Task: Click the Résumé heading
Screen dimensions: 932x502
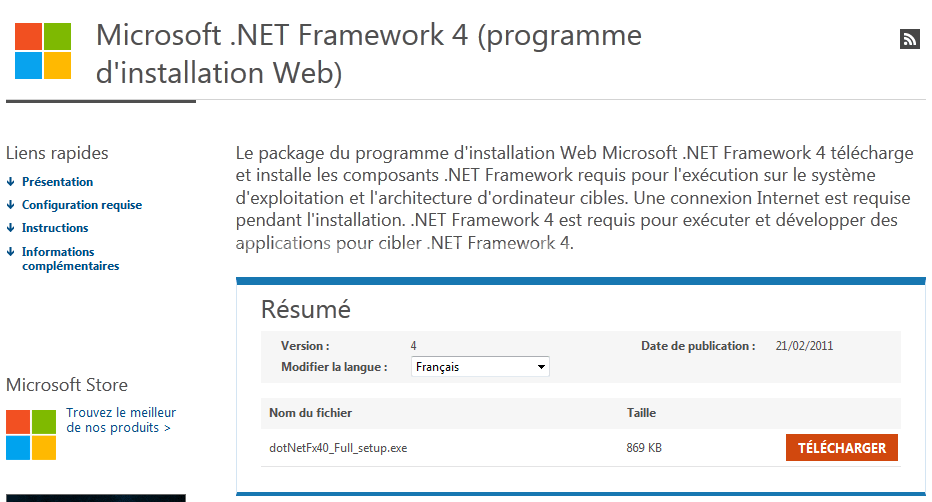Action: coord(306,310)
